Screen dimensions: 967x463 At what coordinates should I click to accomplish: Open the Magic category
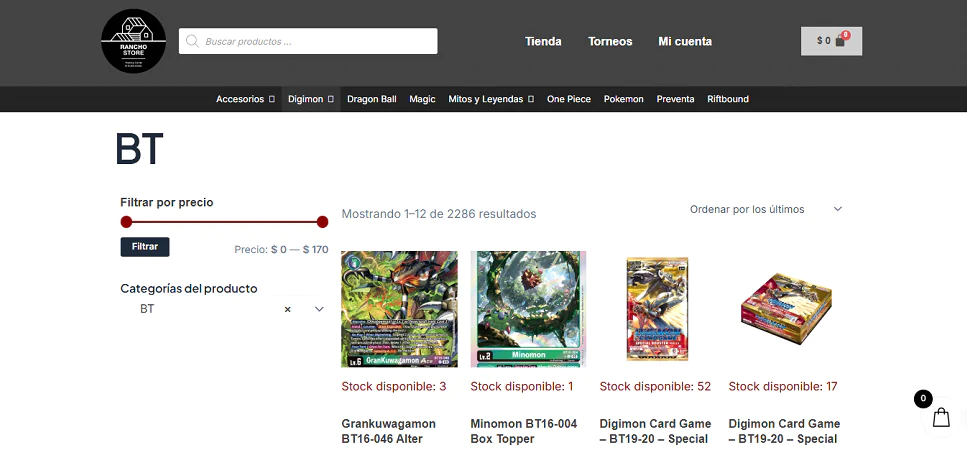(422, 99)
